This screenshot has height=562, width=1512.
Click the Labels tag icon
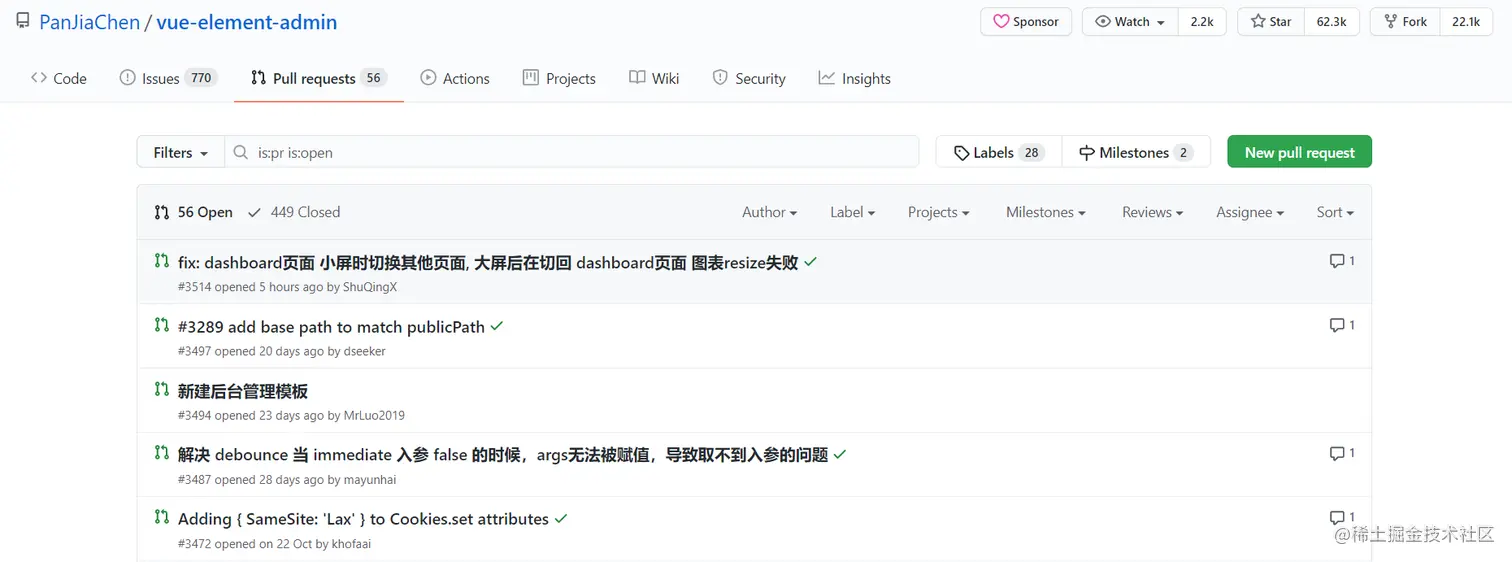(961, 153)
